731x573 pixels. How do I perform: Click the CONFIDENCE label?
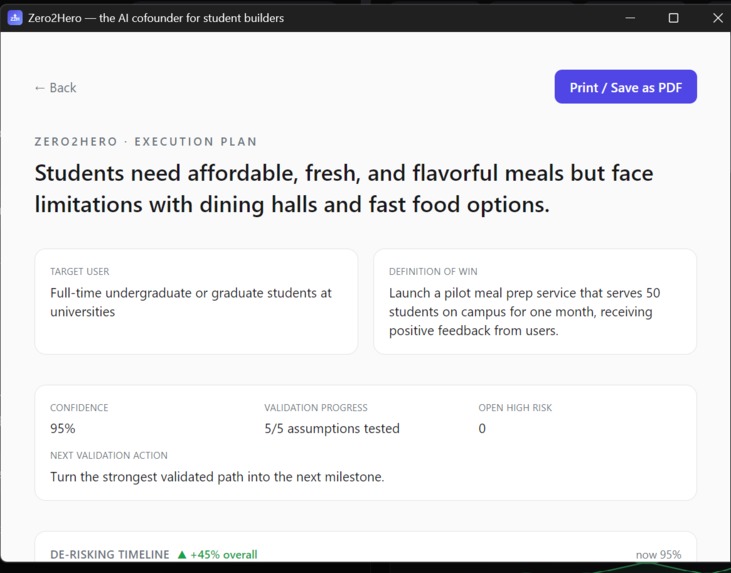pos(79,407)
